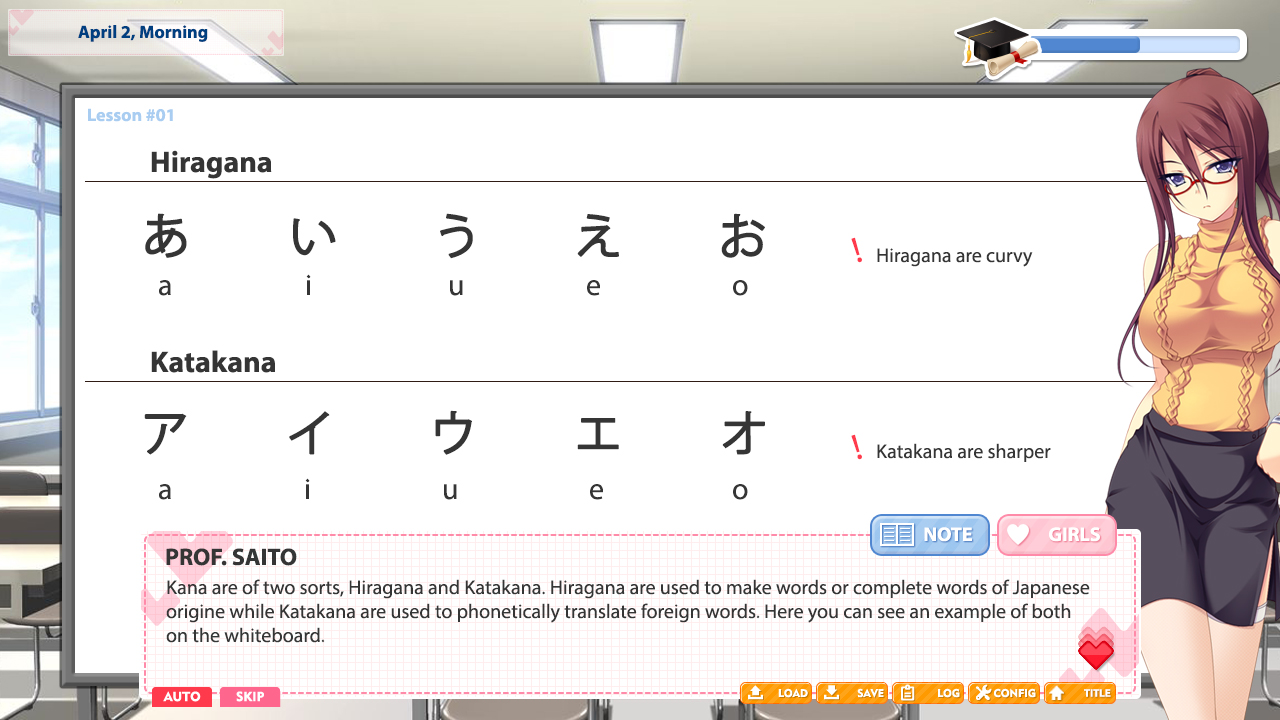Click the katakana character オ
Screen dimensions: 1280x720
click(743, 434)
